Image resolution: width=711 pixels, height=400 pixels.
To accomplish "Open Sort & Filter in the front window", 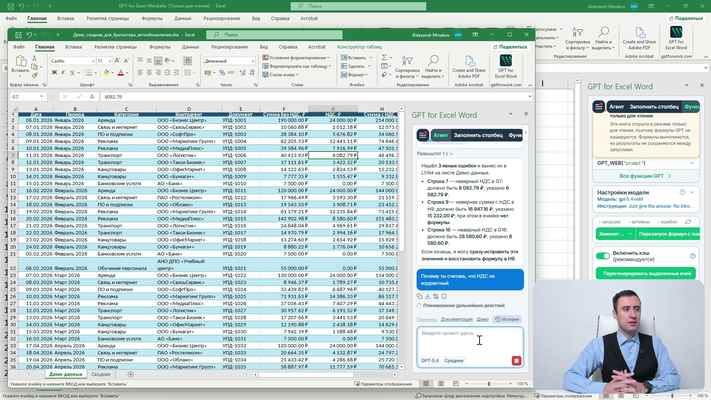I will point(407,67).
